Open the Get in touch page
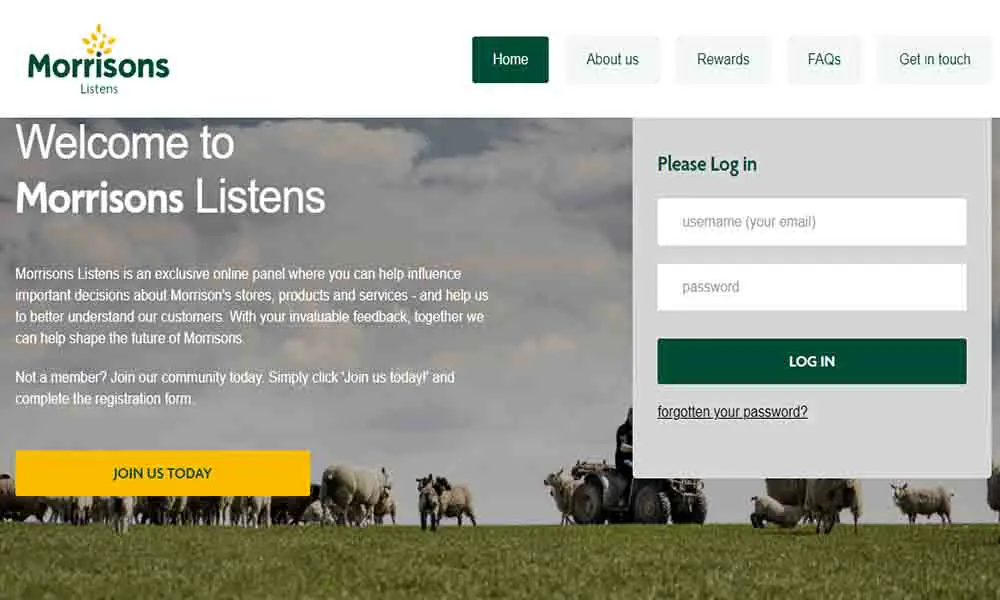The image size is (1000, 600). (x=934, y=59)
